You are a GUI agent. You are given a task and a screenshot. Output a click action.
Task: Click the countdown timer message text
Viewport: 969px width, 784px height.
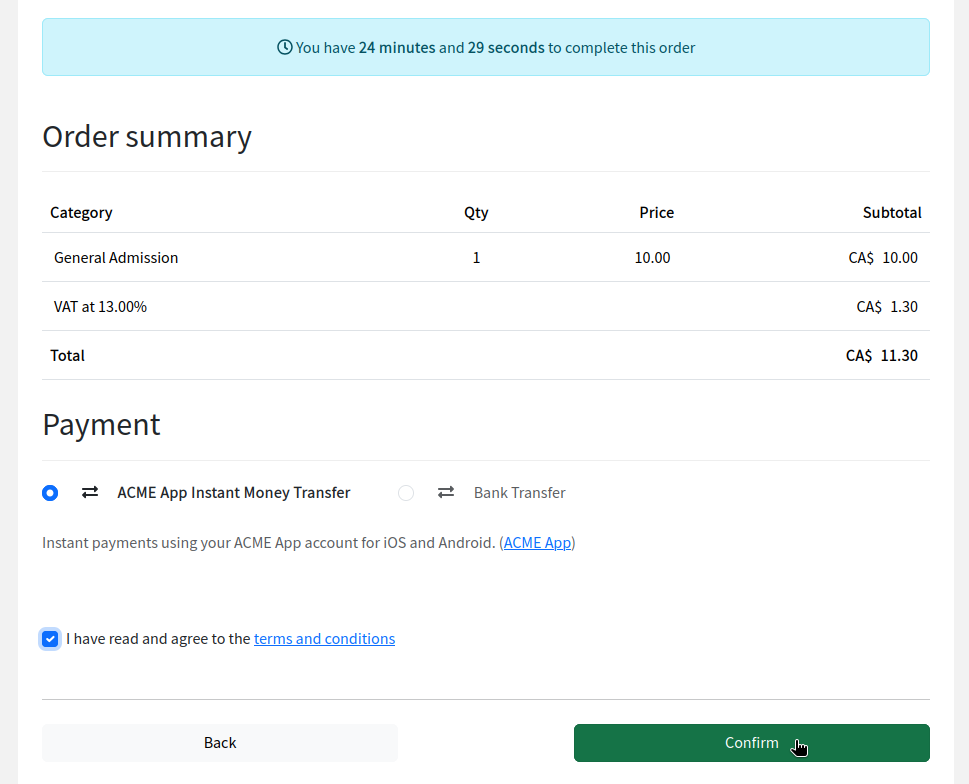click(x=495, y=48)
